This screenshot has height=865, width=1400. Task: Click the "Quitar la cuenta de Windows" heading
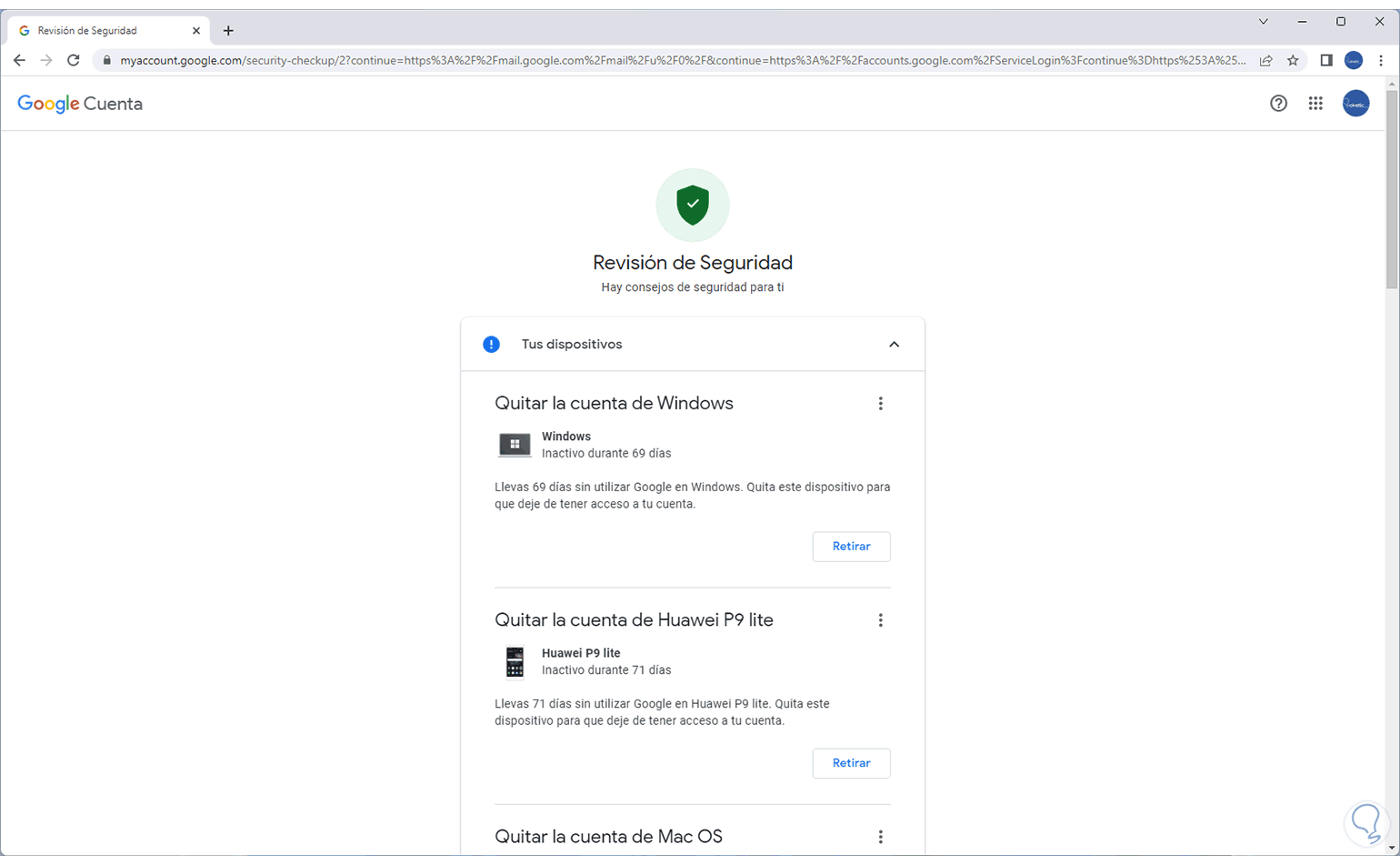pyautogui.click(x=614, y=404)
